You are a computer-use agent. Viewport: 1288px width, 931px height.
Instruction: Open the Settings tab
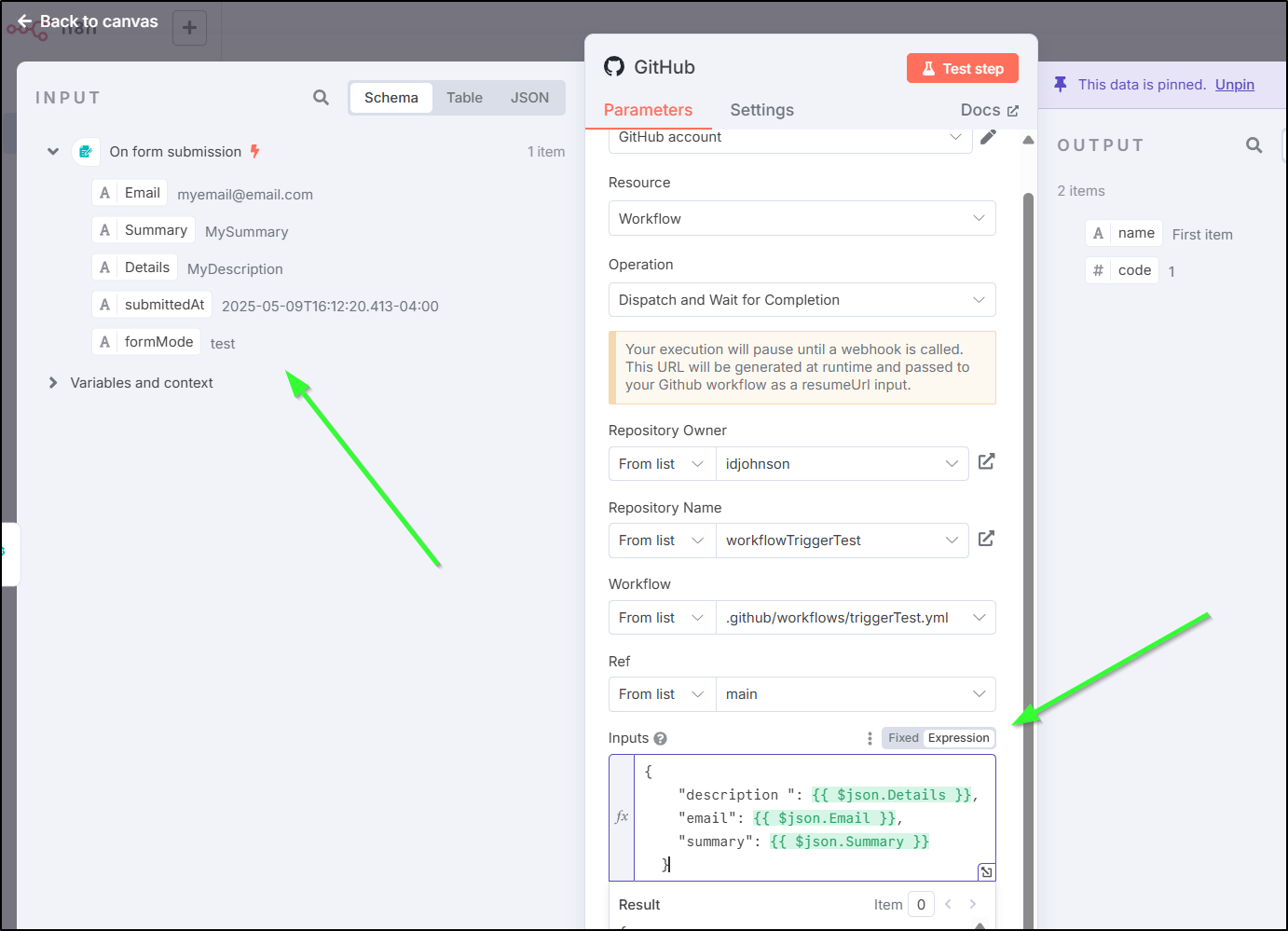point(761,110)
